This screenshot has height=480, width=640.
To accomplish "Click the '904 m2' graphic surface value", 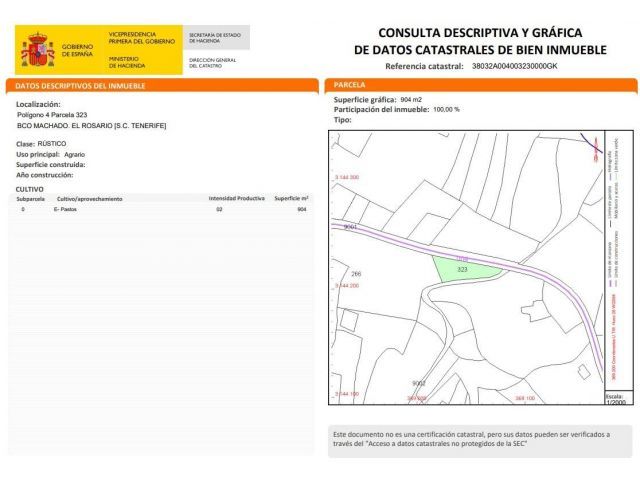I will click(x=411, y=100).
